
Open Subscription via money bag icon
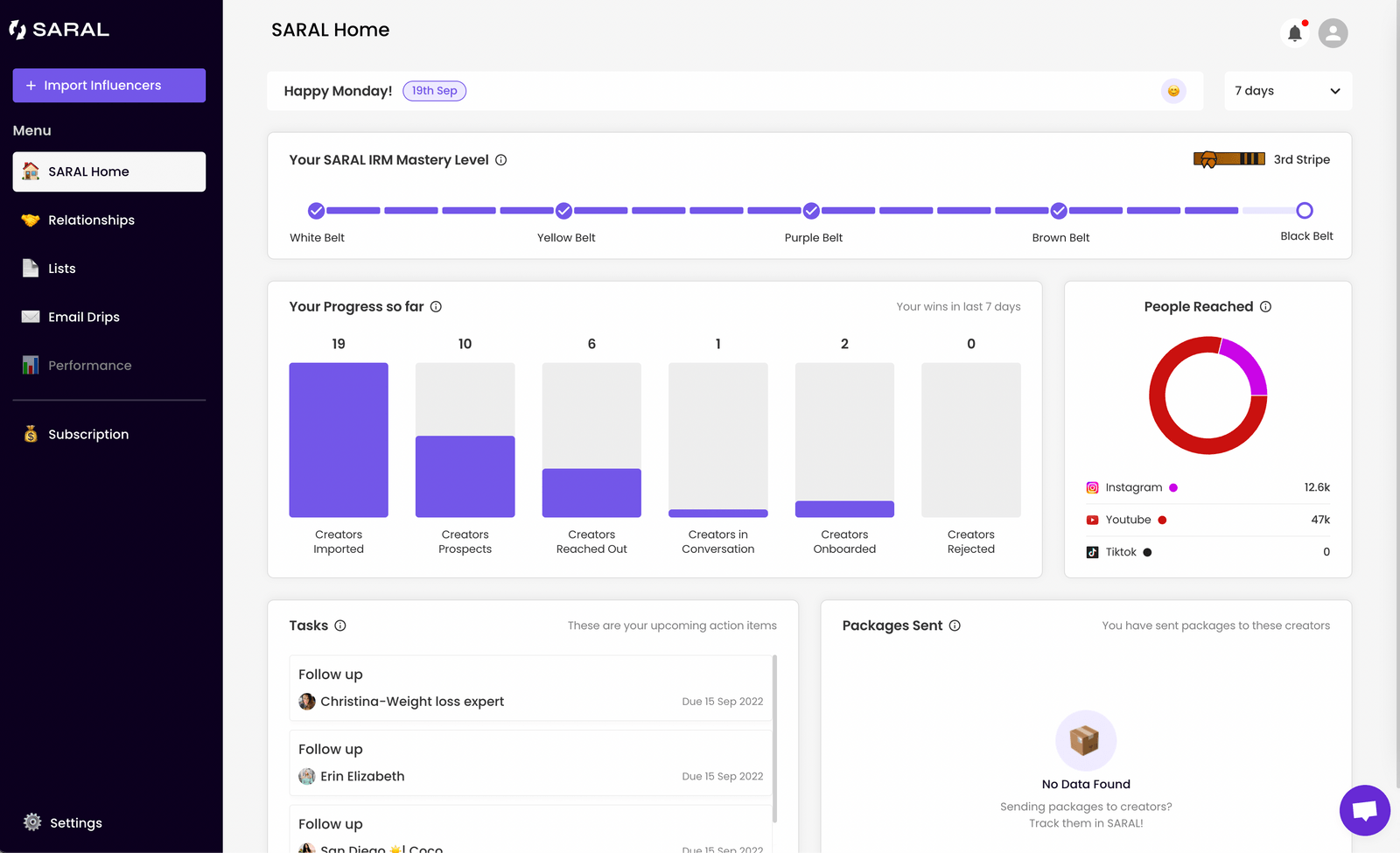coord(31,434)
